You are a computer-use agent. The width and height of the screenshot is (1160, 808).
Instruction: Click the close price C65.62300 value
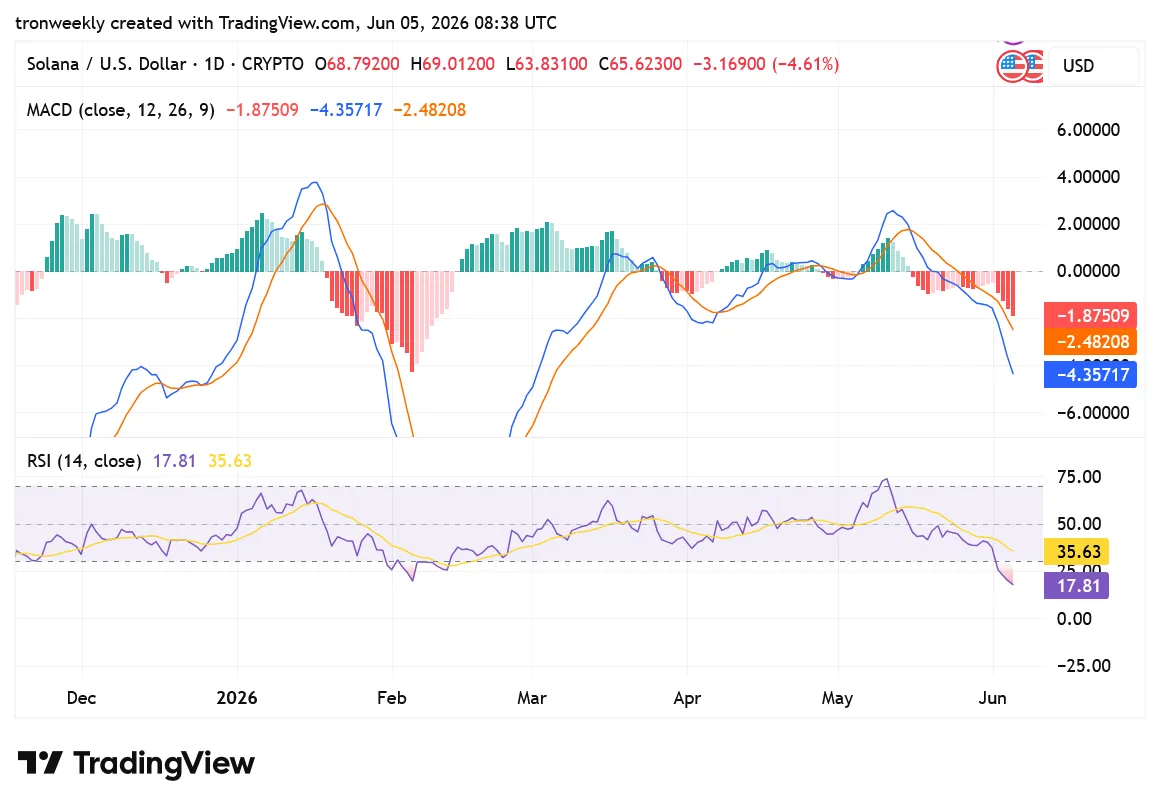[640, 64]
